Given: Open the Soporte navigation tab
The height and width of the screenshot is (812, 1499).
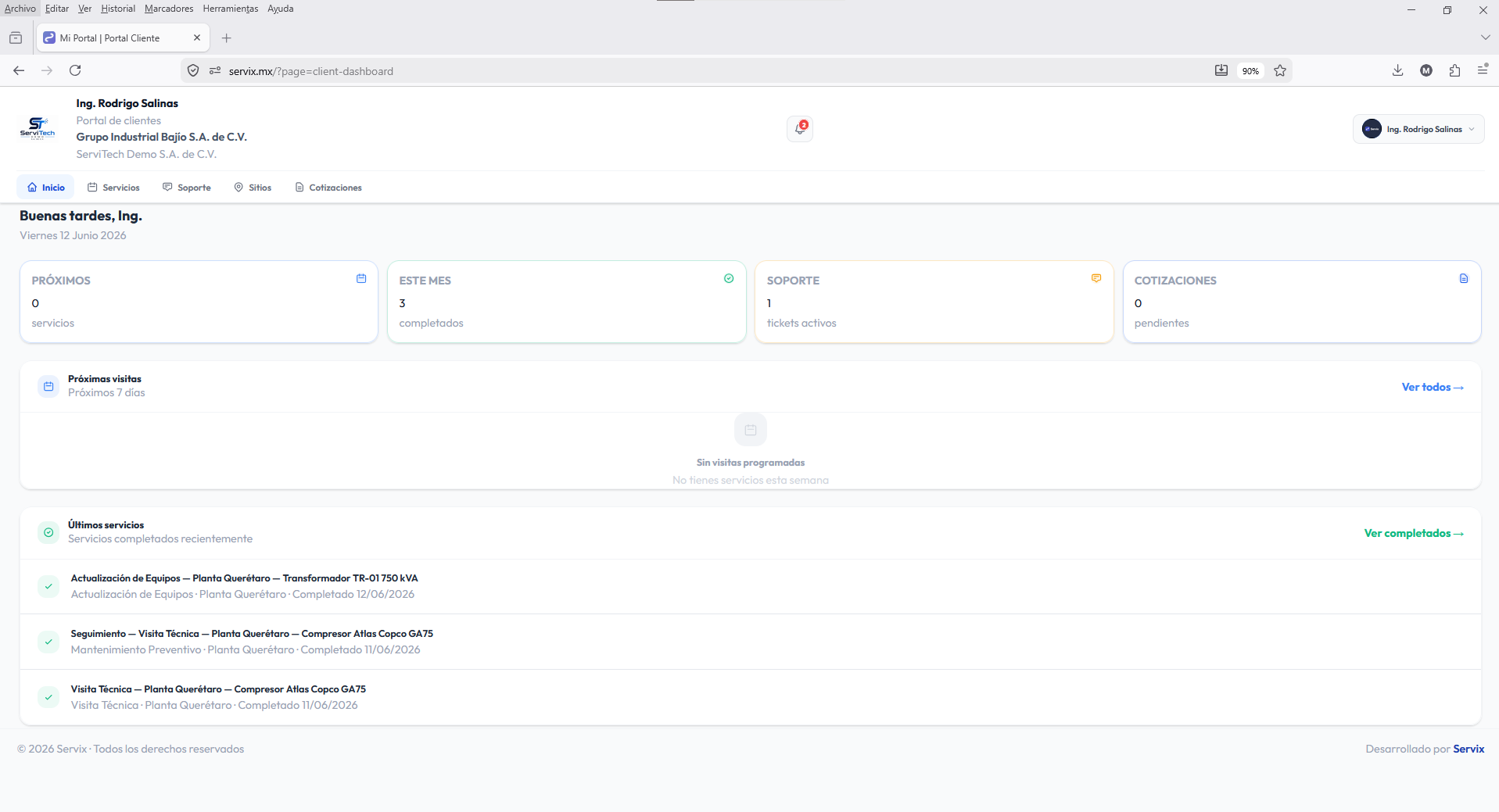Looking at the screenshot, I should pos(187,188).
